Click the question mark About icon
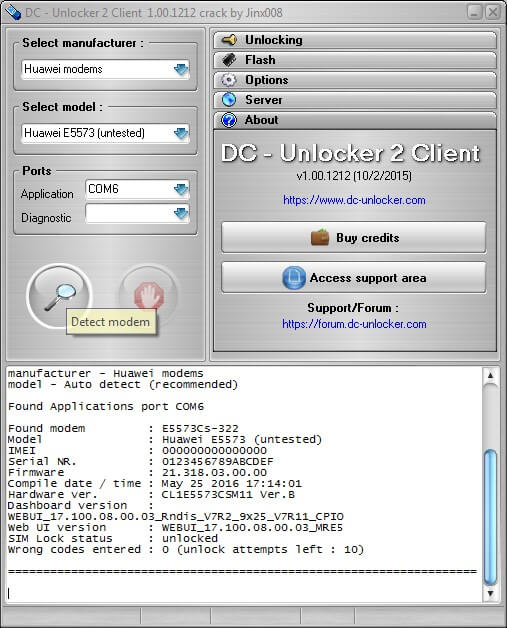 (x=229, y=120)
